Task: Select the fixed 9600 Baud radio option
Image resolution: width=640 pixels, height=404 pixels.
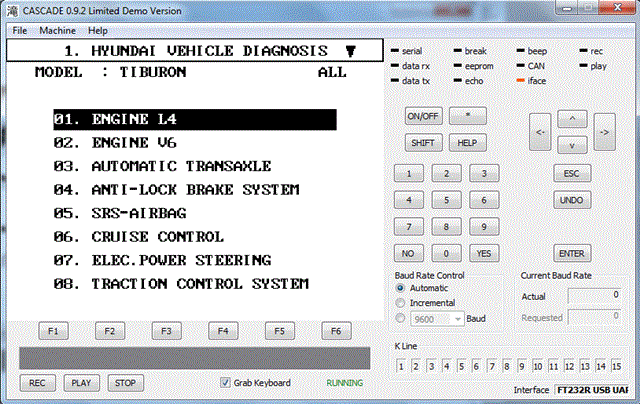Action: point(400,318)
